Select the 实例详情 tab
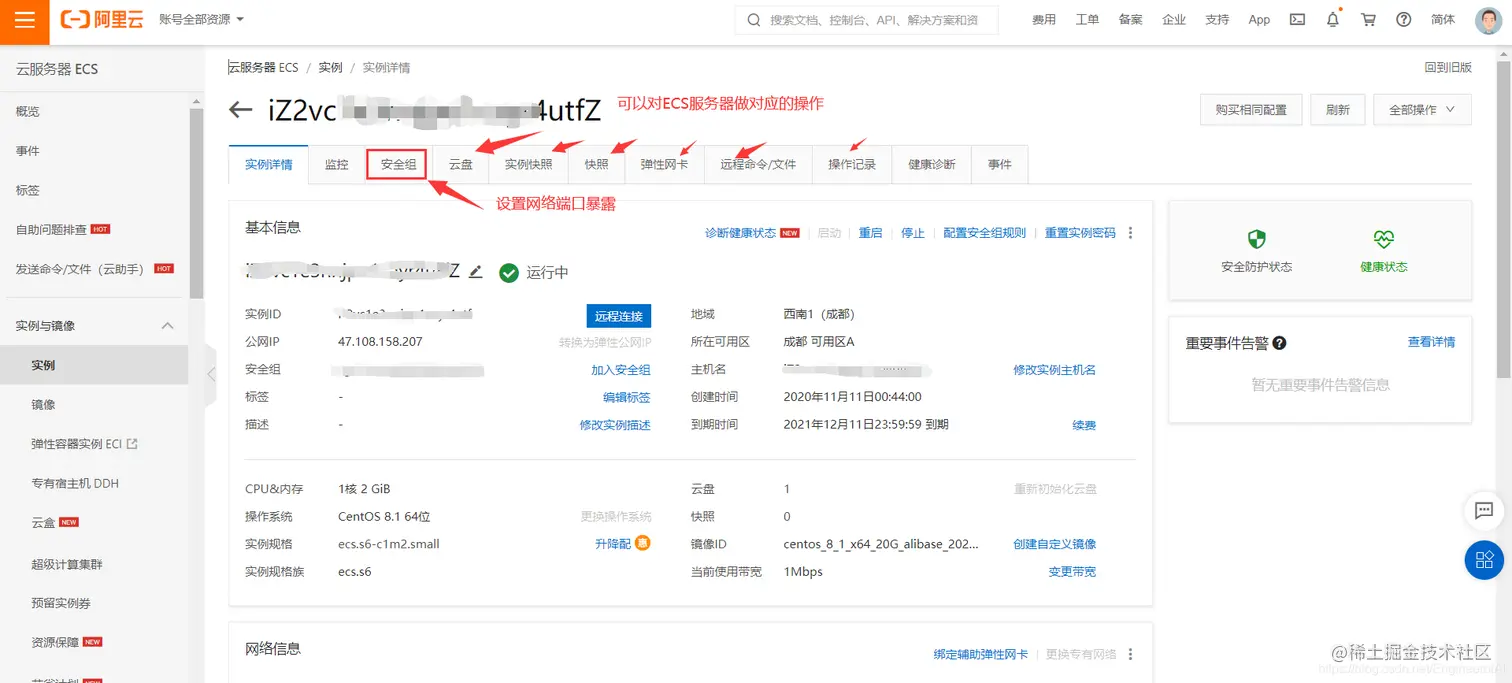Image resolution: width=1512 pixels, height=683 pixels. [x=269, y=165]
